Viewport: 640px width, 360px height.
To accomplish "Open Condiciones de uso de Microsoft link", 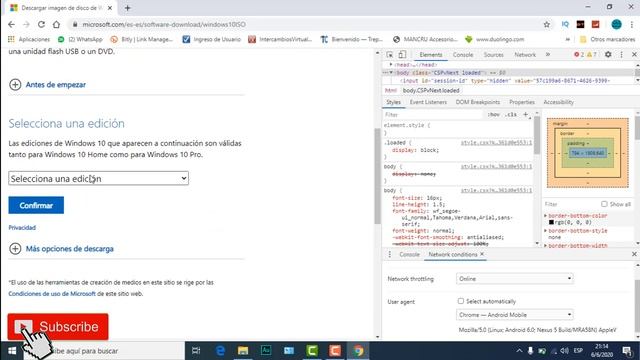I will point(52,293).
